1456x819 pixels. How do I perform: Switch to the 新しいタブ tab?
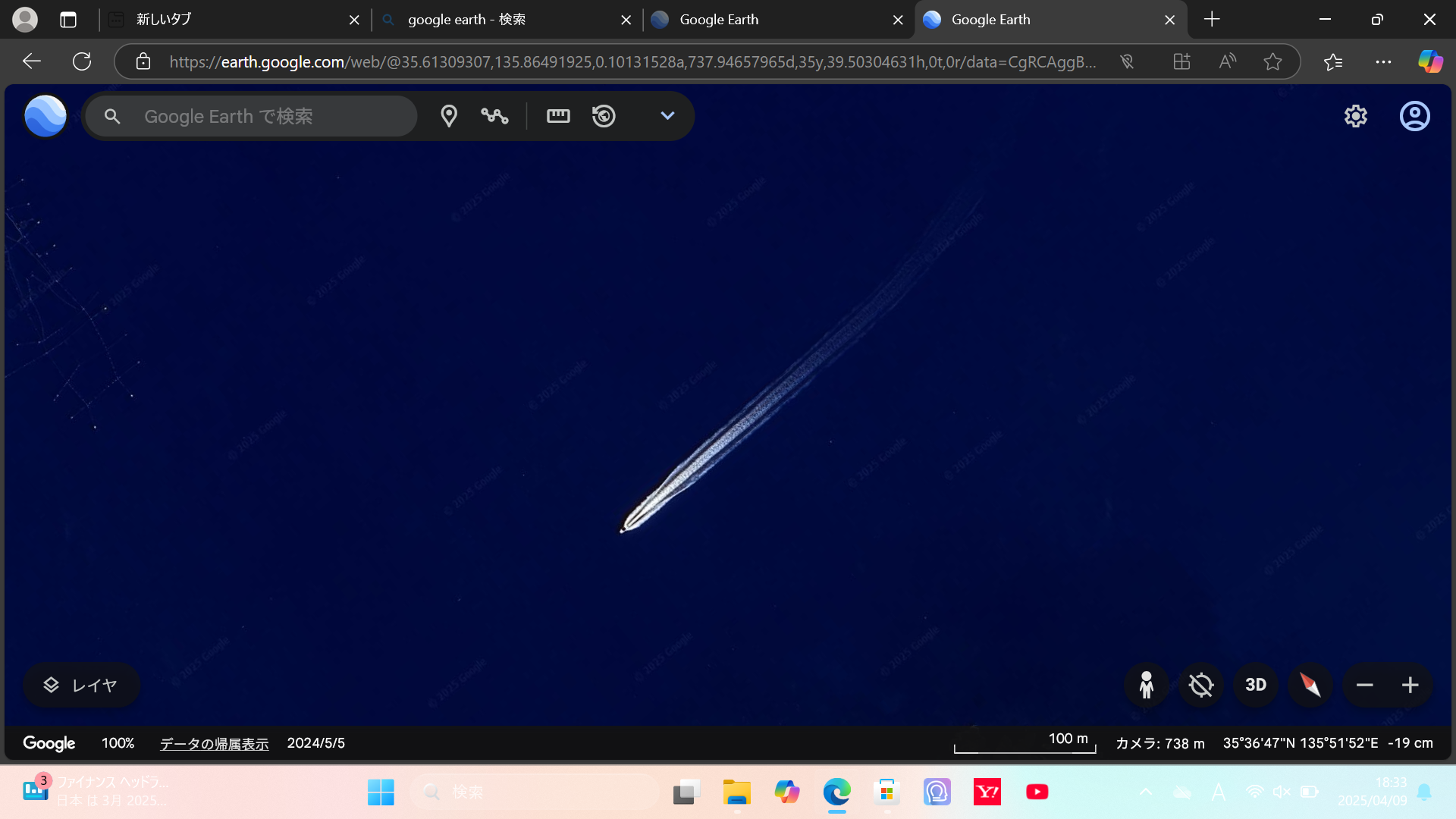coord(227,20)
